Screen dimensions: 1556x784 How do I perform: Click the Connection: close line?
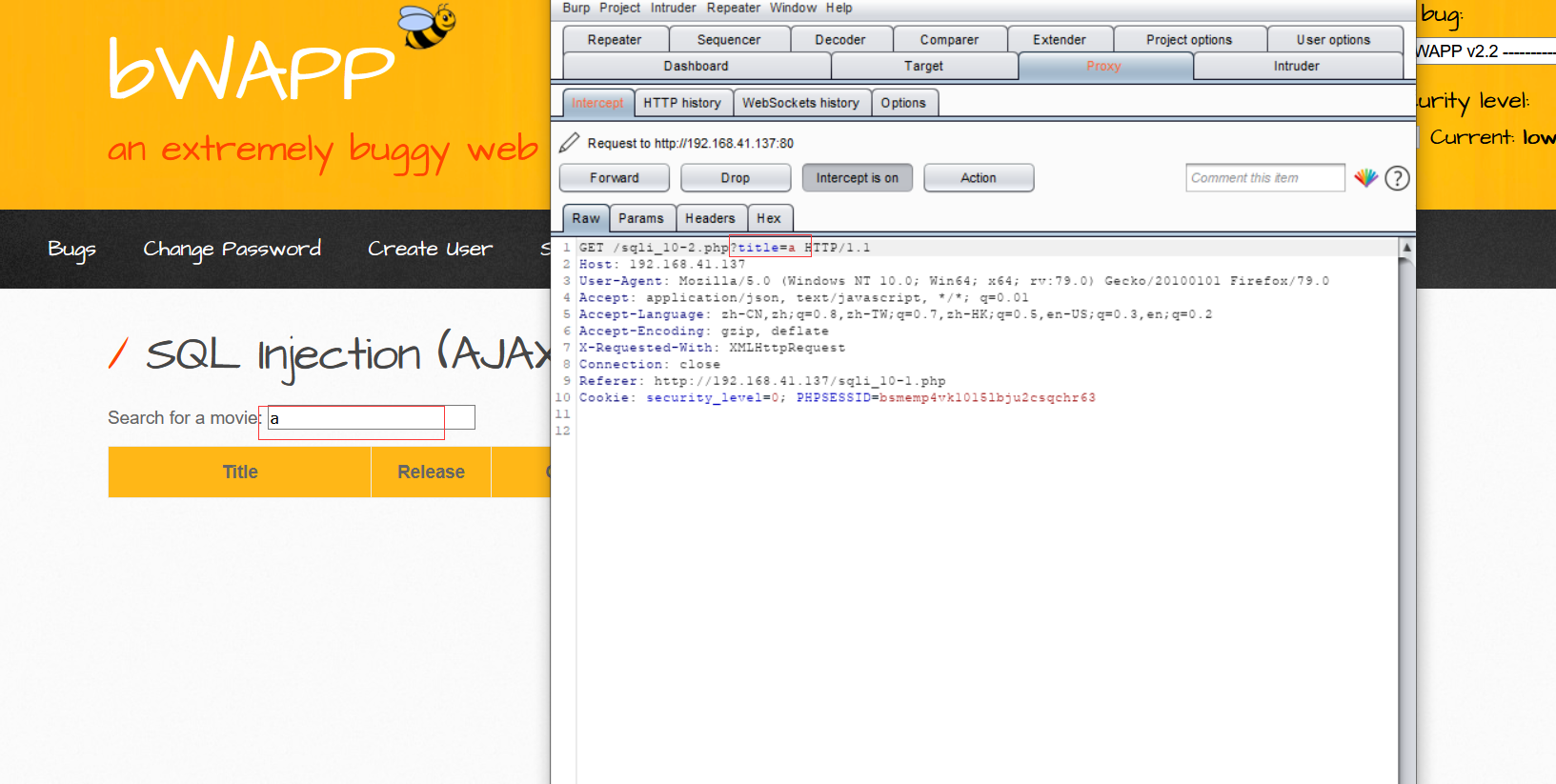(650, 365)
